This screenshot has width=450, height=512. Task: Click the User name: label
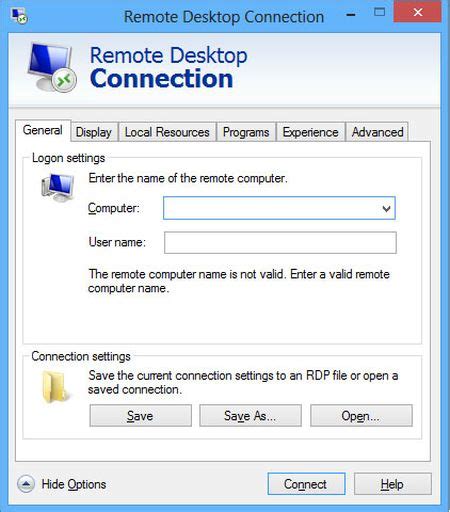(x=117, y=242)
